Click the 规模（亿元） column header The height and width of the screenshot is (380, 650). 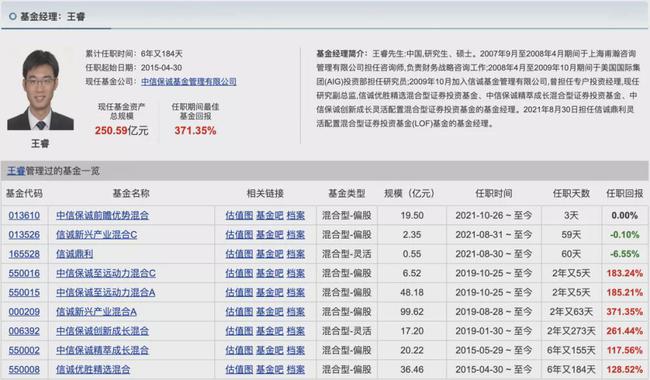(409, 194)
